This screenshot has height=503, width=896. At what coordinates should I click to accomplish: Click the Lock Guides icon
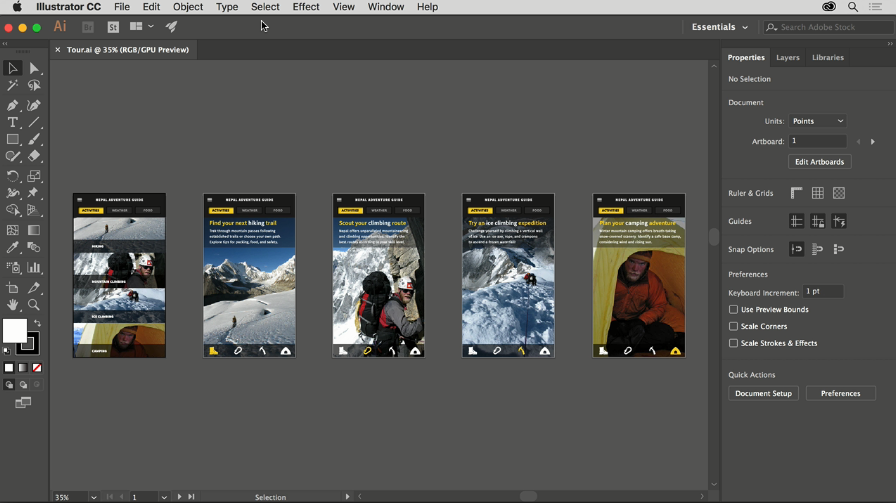(x=818, y=221)
